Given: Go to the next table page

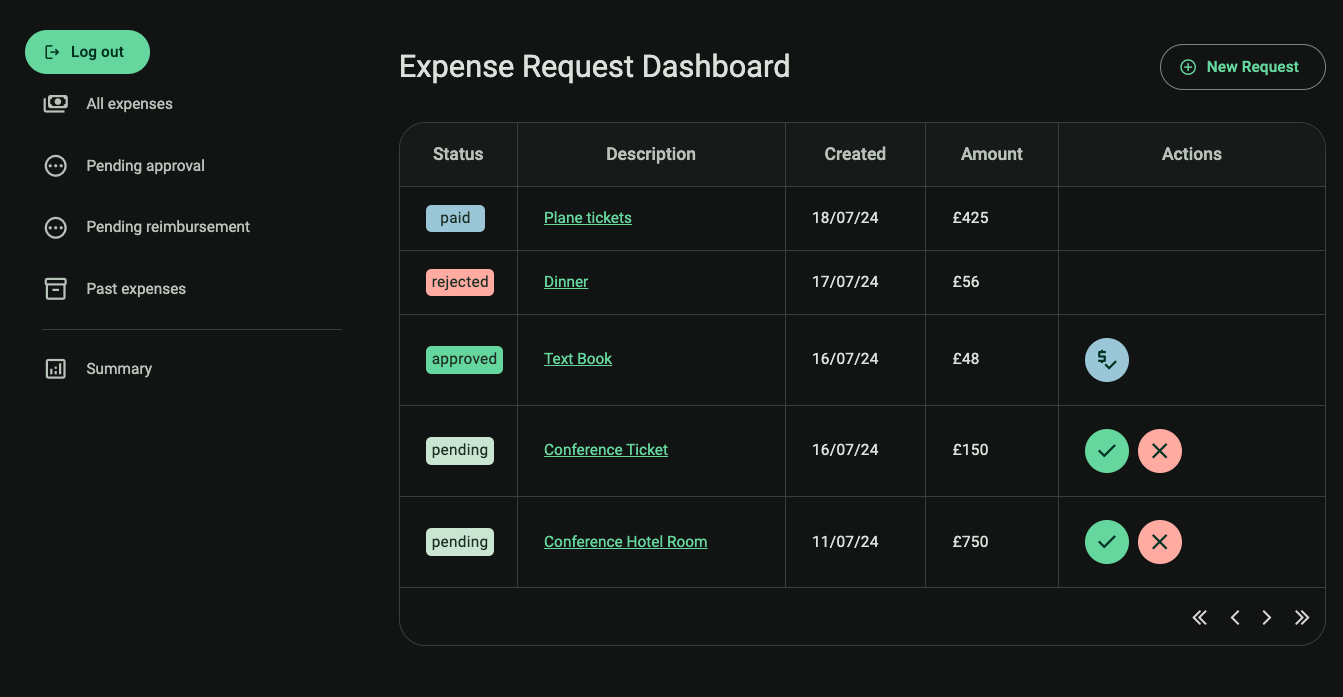Looking at the screenshot, I should tap(1267, 618).
